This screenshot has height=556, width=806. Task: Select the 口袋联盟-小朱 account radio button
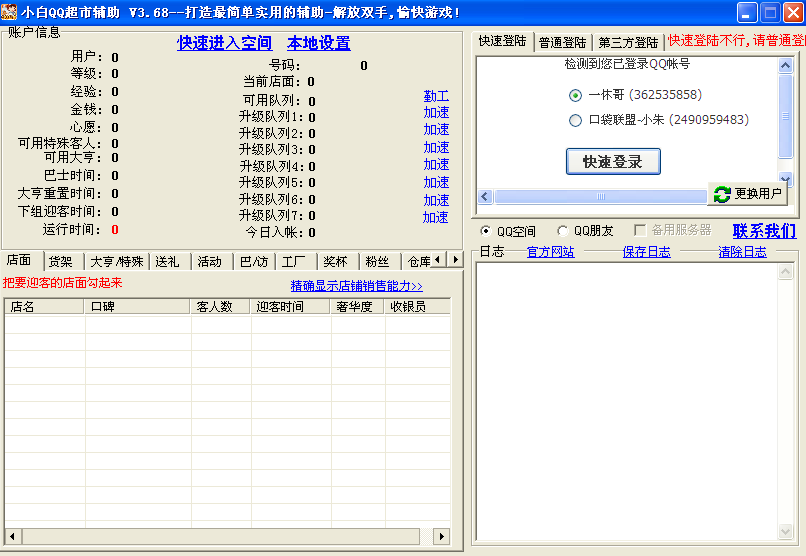(x=575, y=120)
